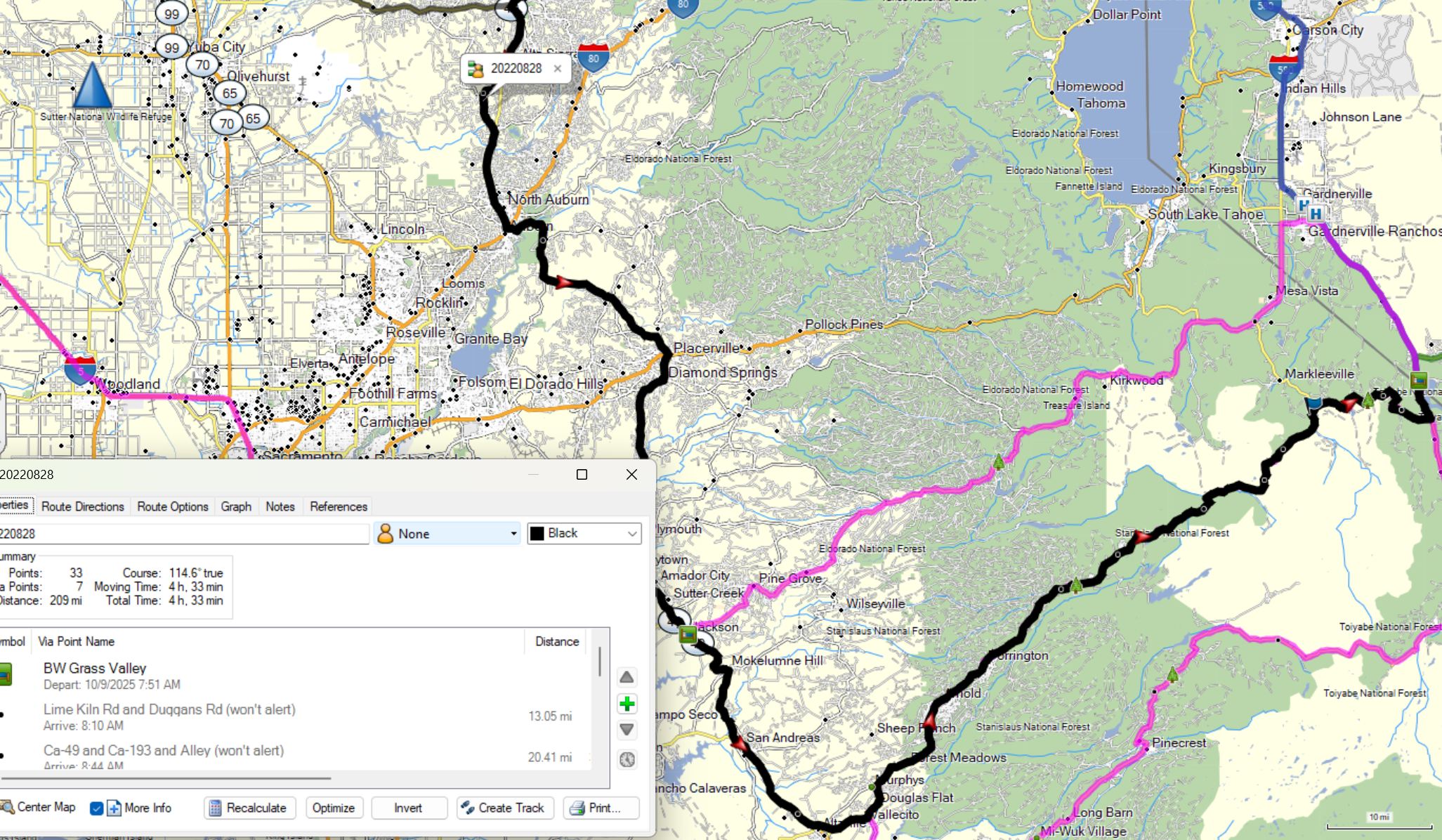Uncheck the More Info checkbox
Screen dimensions: 1442x840
(97, 808)
